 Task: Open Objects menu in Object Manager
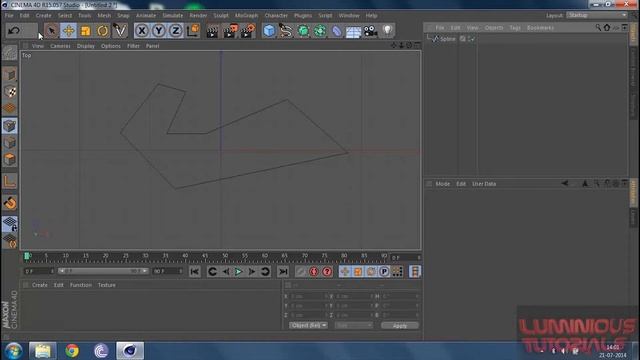494,28
